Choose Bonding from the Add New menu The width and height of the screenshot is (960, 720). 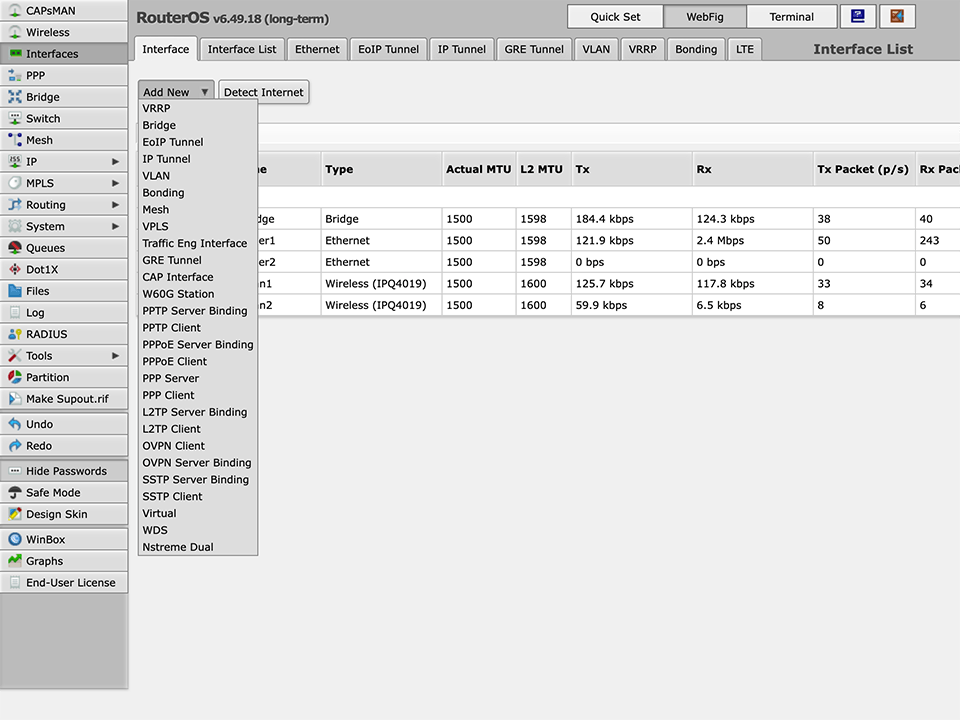coord(163,192)
